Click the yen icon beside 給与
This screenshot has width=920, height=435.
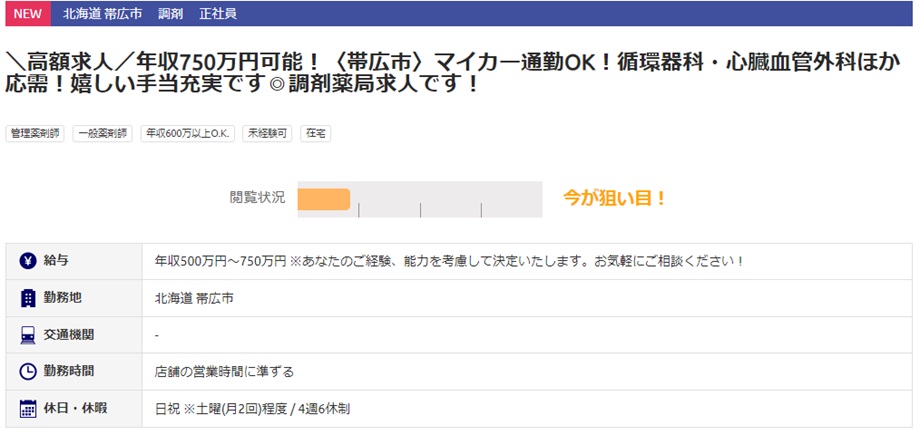coord(28,261)
